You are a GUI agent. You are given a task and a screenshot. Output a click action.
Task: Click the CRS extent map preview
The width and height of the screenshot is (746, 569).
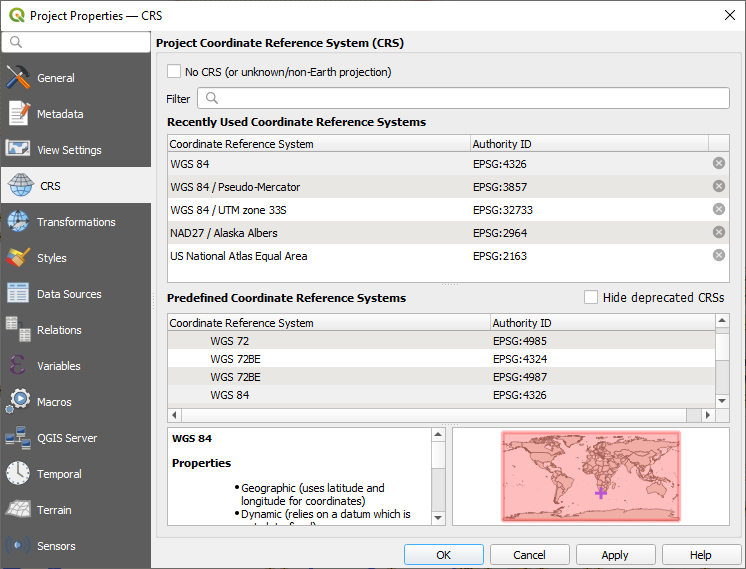click(590, 476)
